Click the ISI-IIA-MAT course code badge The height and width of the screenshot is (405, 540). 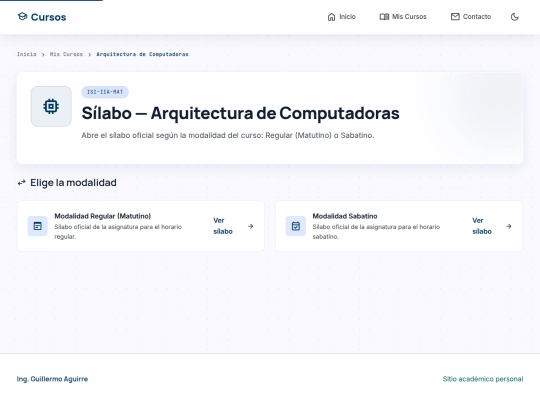(105, 92)
